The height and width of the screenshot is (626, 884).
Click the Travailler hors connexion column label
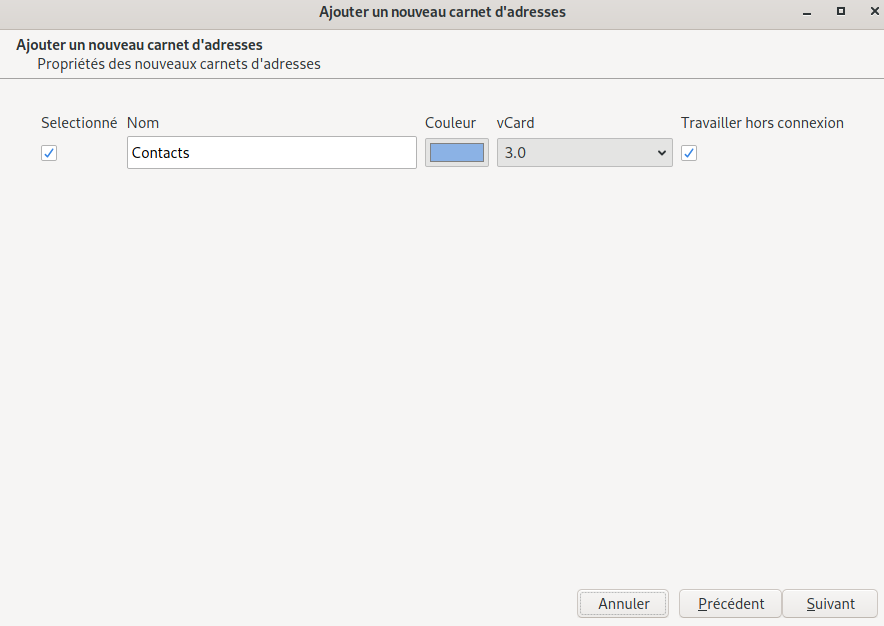762,123
